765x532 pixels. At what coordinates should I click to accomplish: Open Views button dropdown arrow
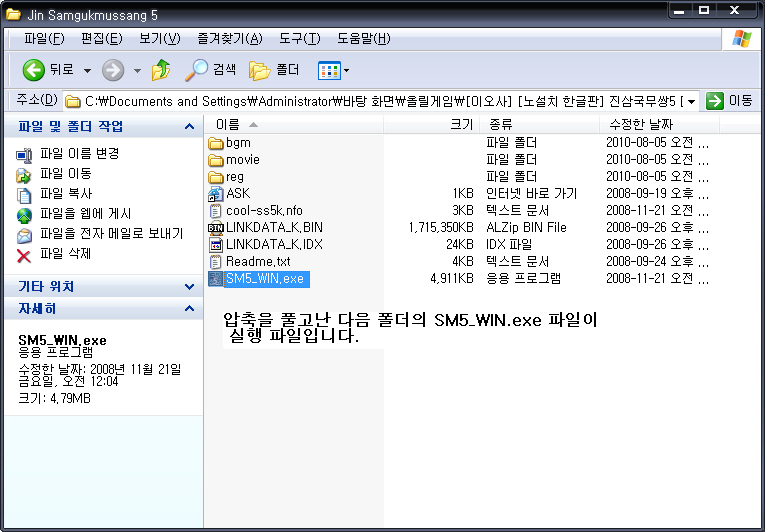(x=346, y=71)
